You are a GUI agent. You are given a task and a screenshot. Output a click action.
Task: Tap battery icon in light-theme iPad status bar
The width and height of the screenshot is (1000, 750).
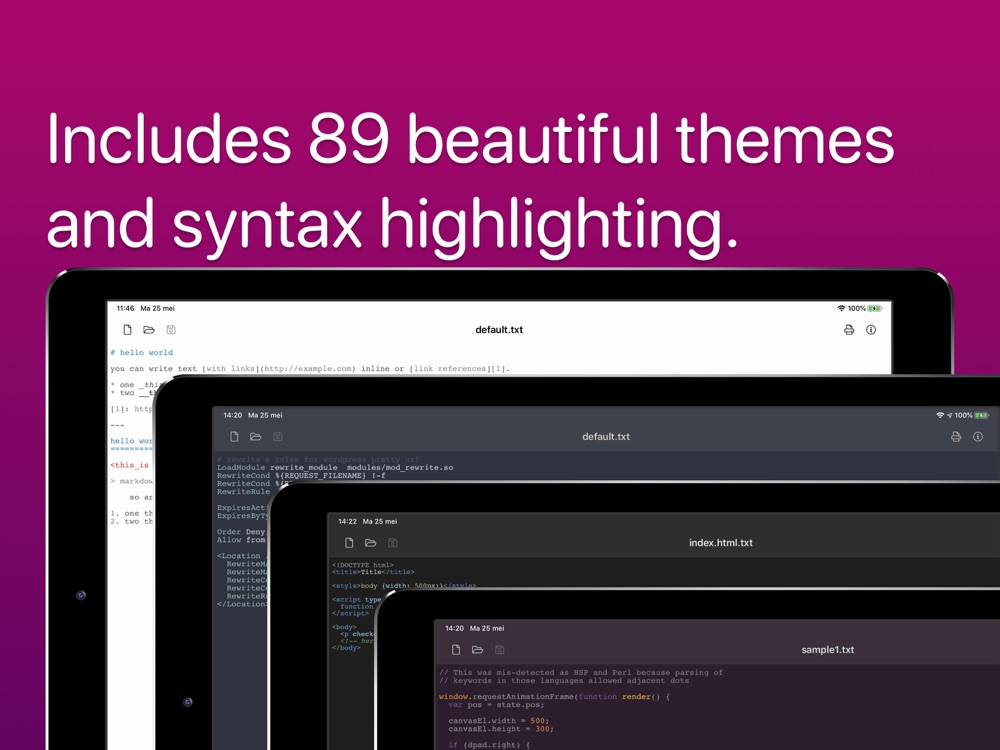pos(875,309)
